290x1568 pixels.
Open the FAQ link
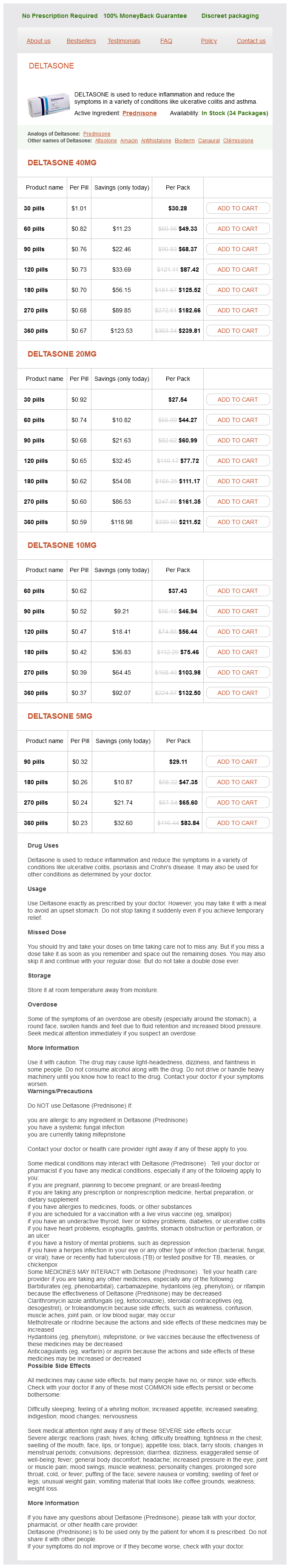tap(166, 41)
